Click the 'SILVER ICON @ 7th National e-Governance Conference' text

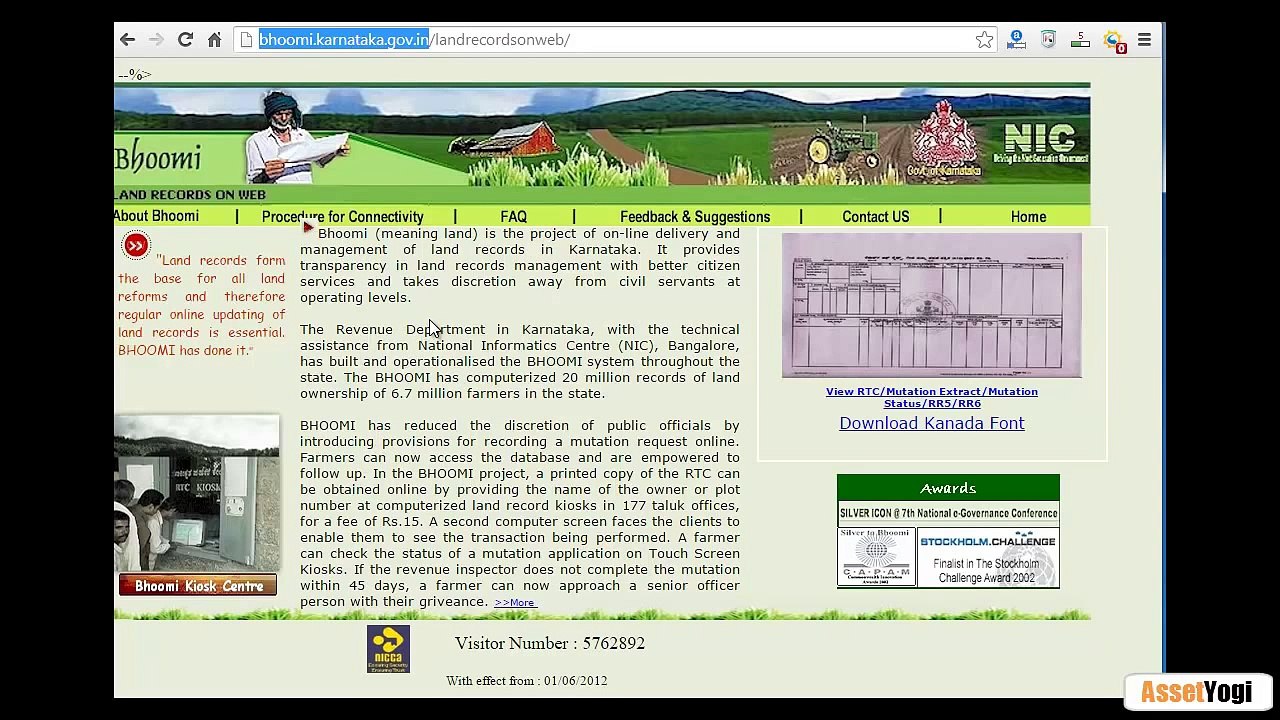[x=948, y=513]
